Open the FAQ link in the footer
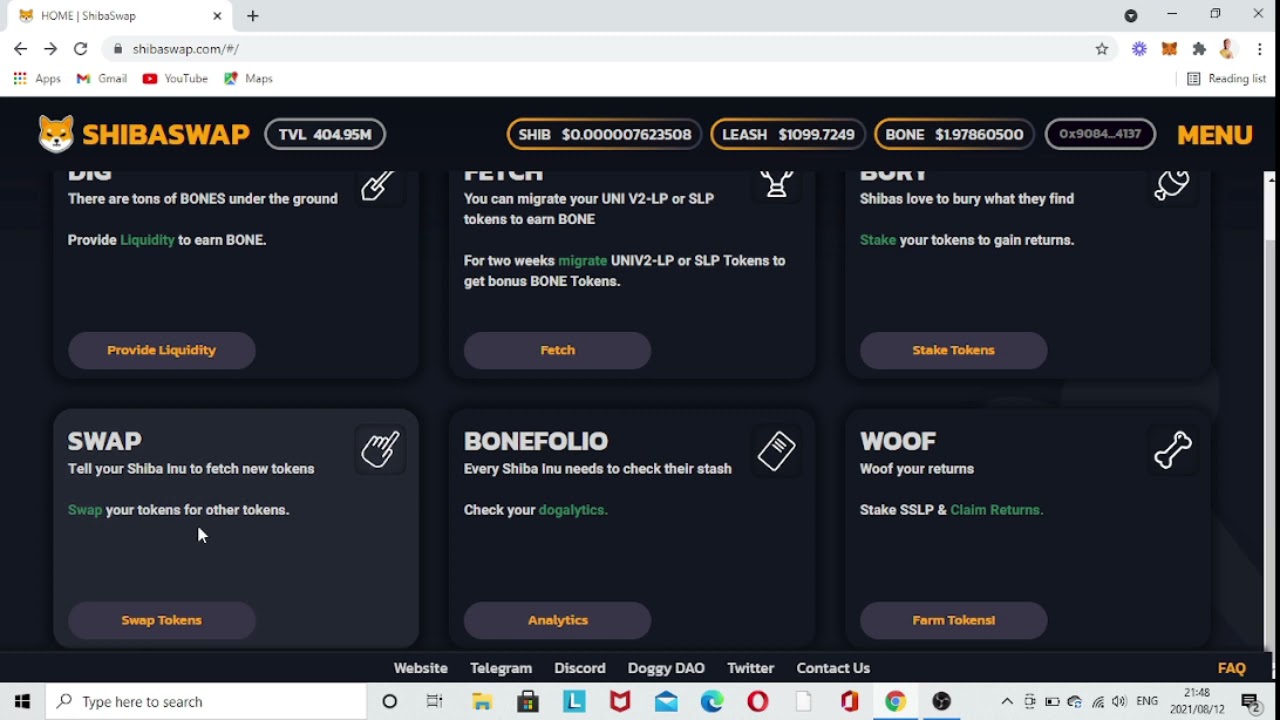The height and width of the screenshot is (720, 1280). [x=1232, y=668]
